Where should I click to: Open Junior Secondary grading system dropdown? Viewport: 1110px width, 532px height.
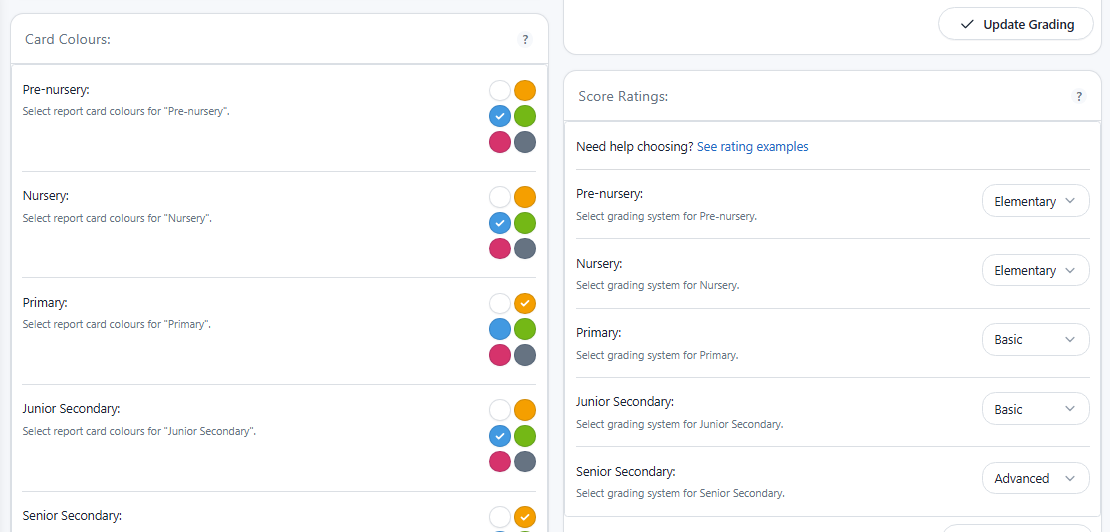point(1035,409)
